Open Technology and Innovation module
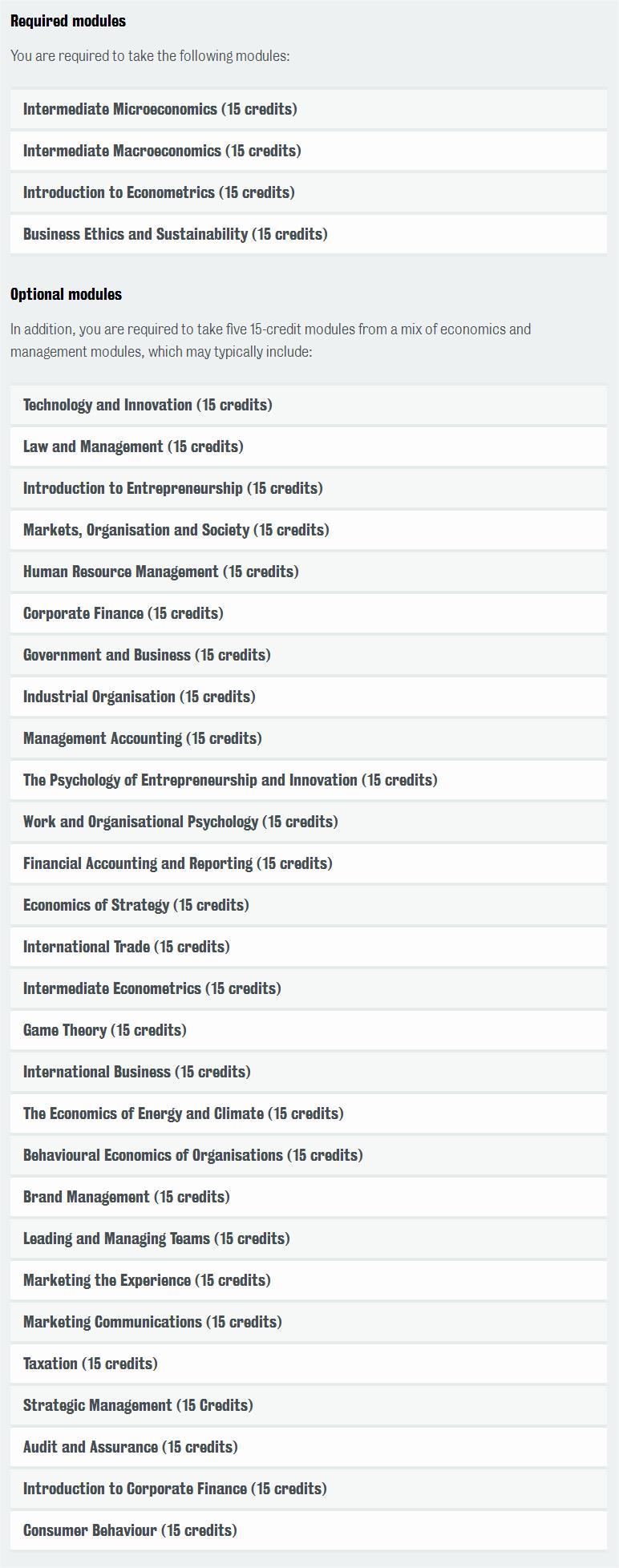The width and height of the screenshot is (619, 1568). tap(309, 405)
